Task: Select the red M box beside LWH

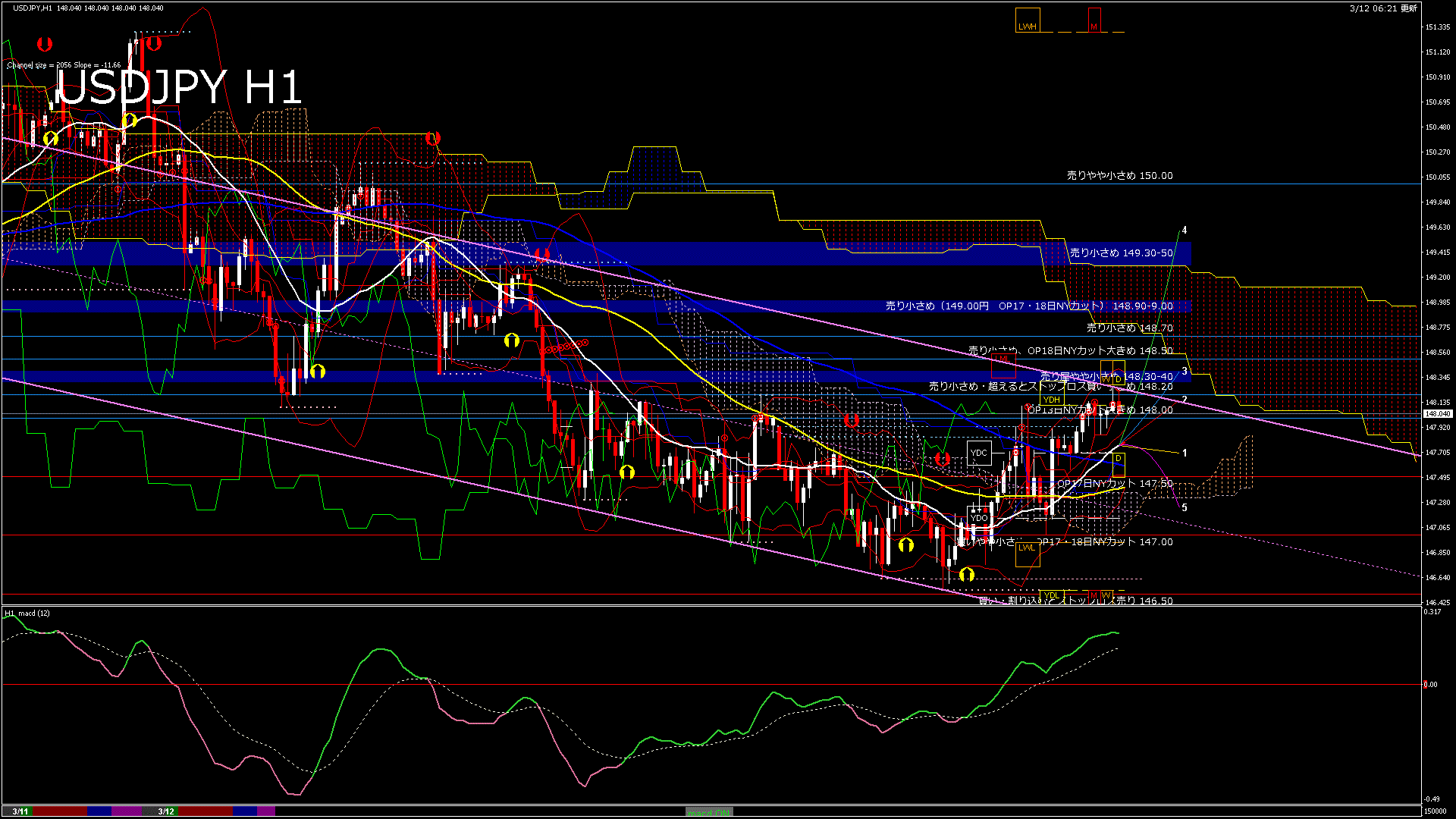Action: (1094, 20)
